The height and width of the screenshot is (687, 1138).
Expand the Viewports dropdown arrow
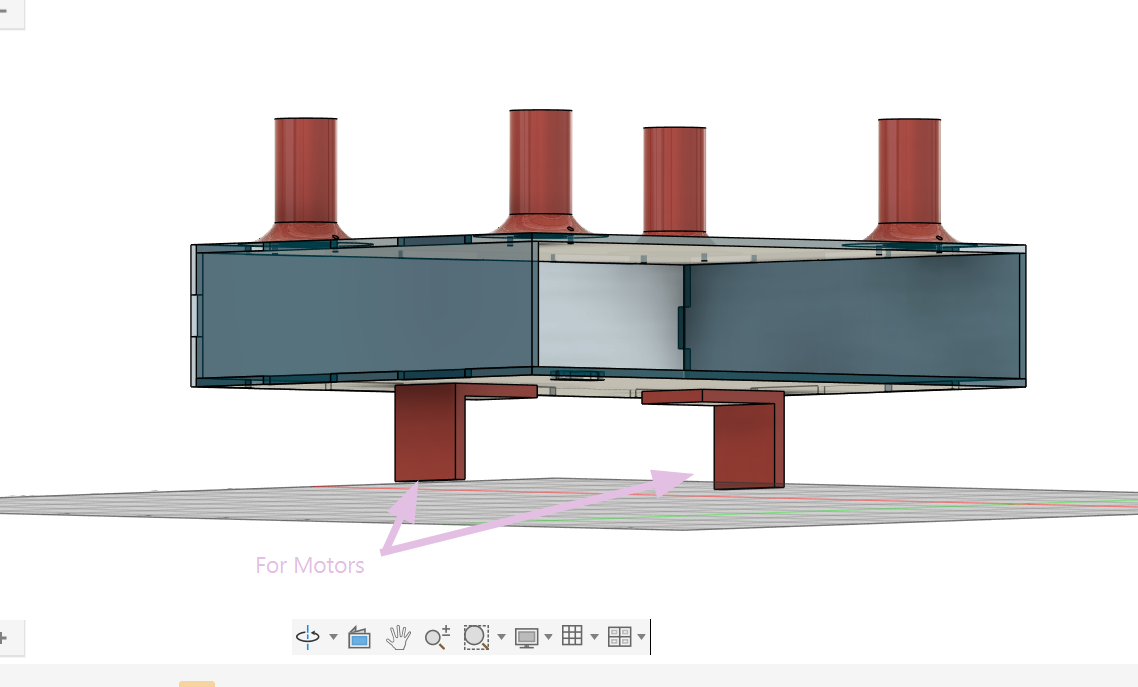[641, 637]
